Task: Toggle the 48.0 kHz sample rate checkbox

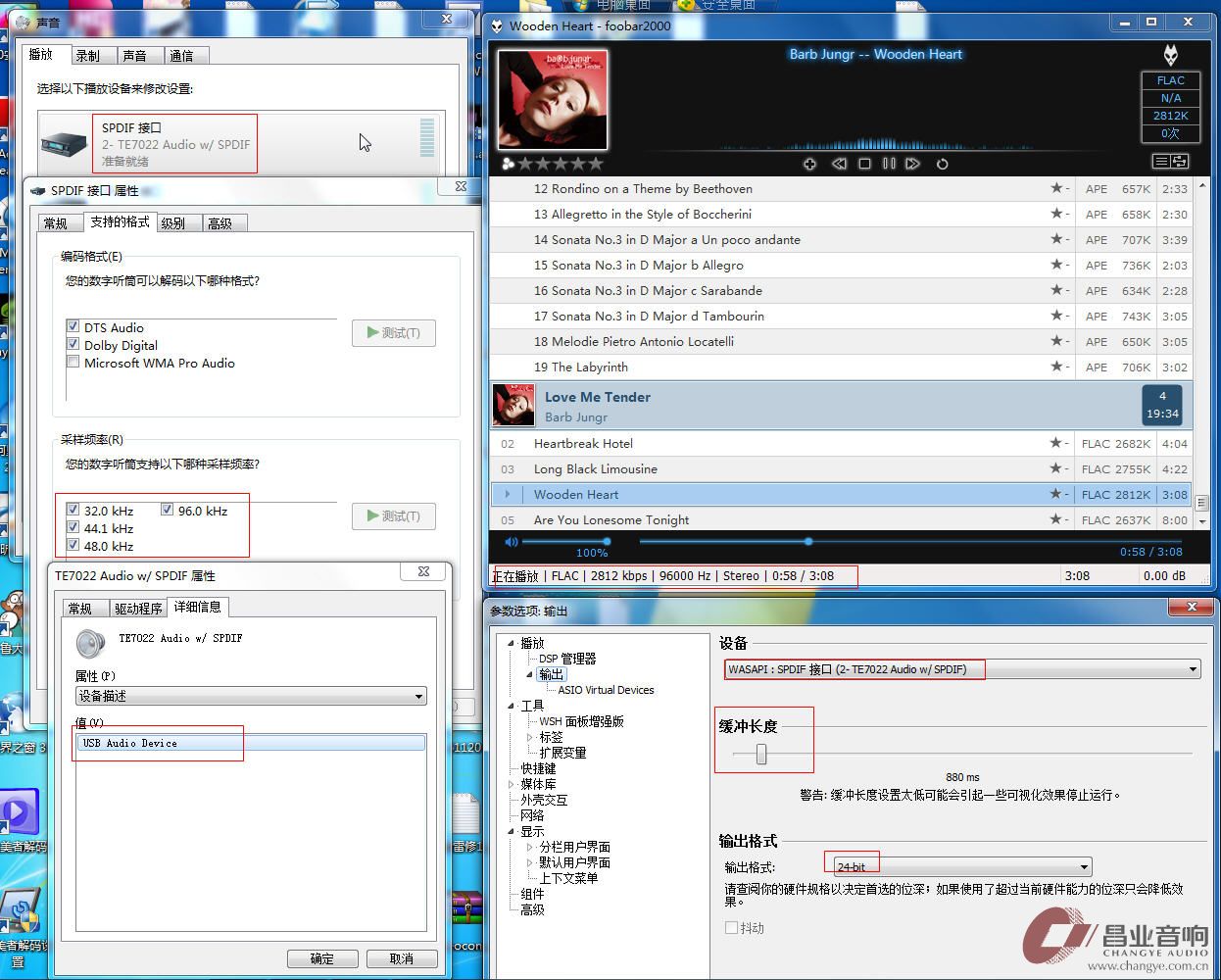Action: [73, 545]
